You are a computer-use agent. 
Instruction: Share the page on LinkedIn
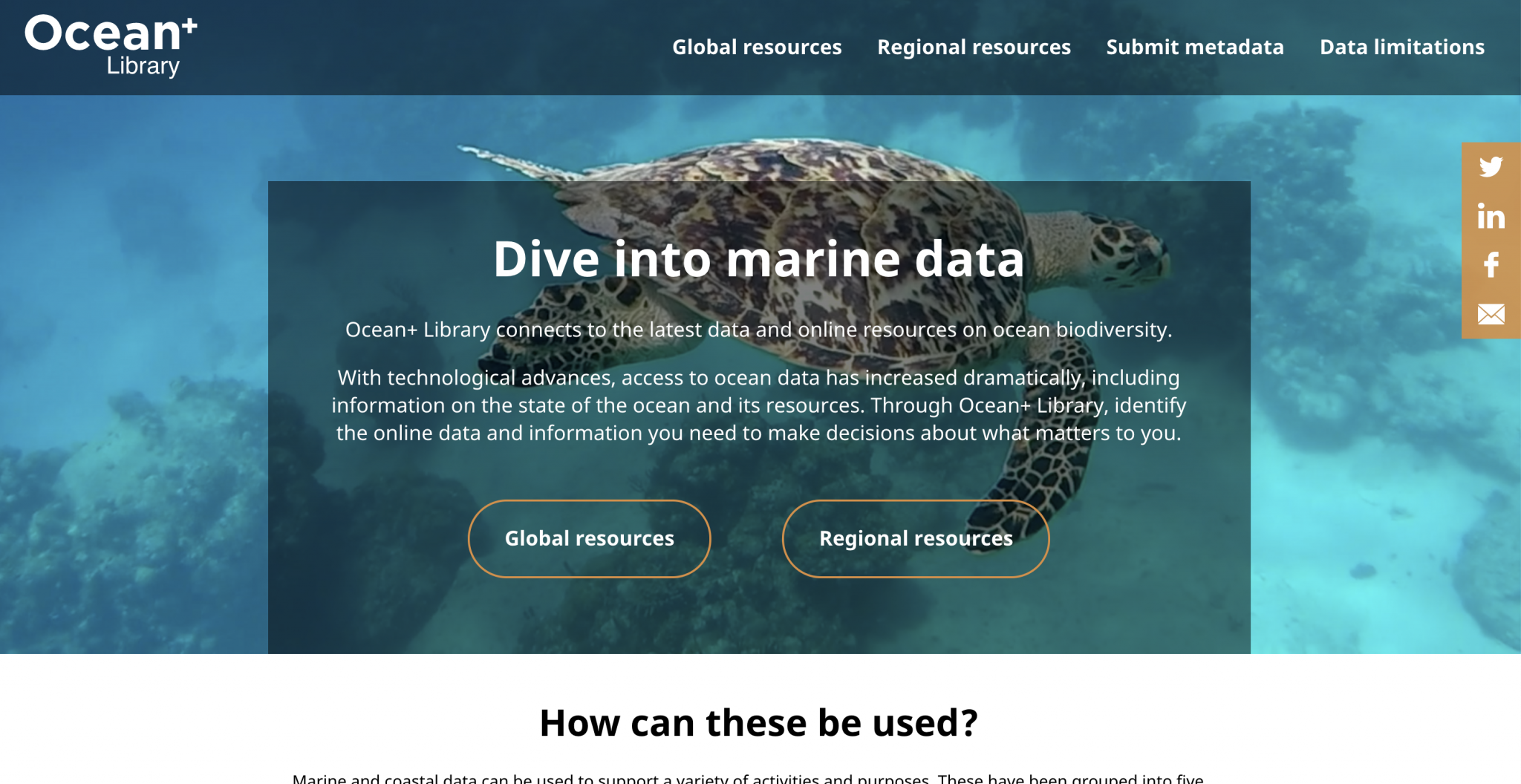point(1491,217)
